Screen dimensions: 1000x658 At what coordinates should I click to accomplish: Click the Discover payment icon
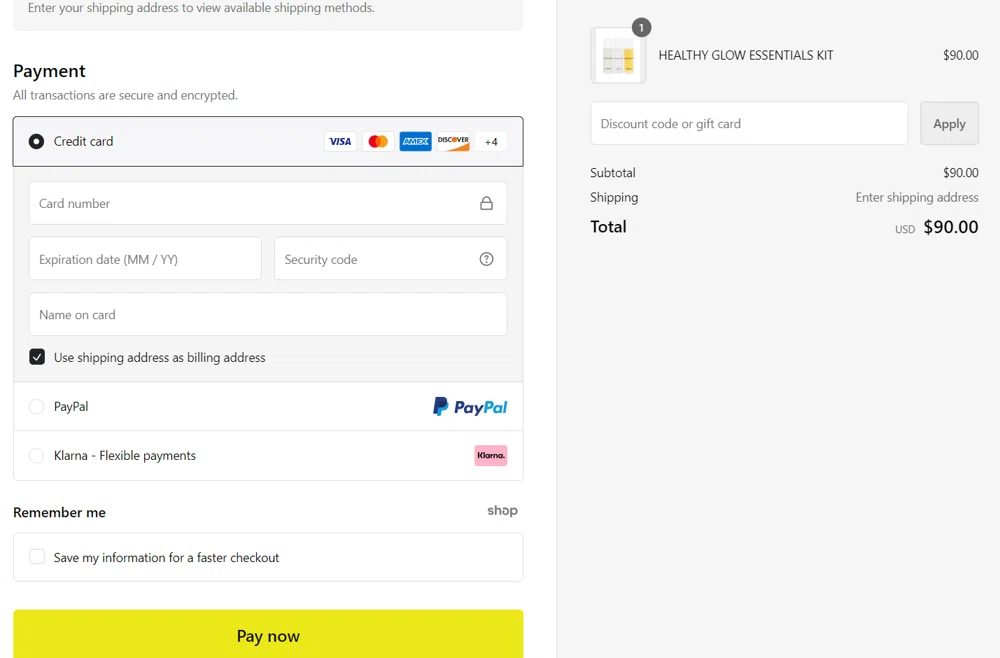pyautogui.click(x=452, y=141)
